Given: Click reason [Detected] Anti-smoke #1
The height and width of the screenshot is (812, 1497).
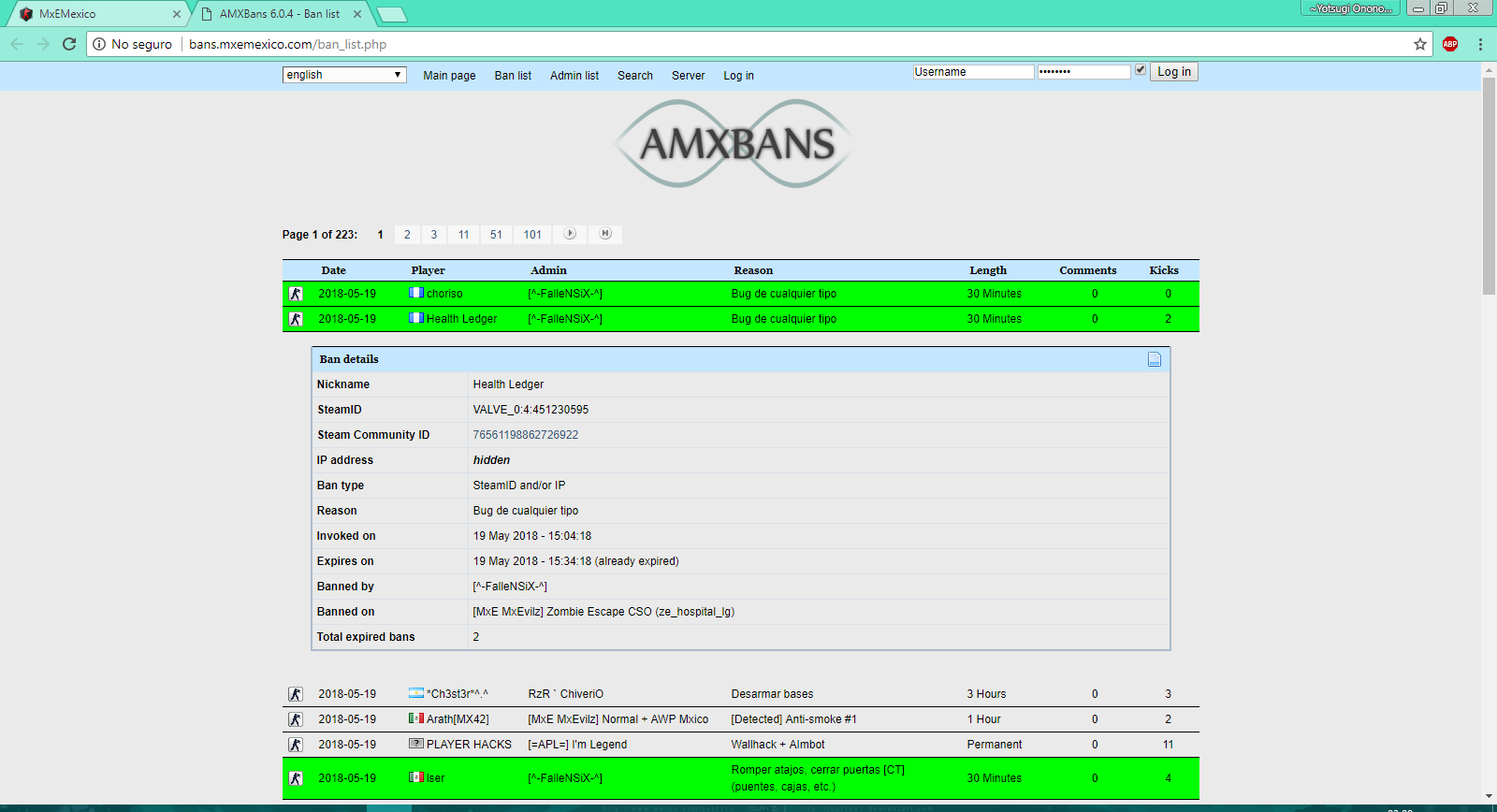Looking at the screenshot, I should pos(793,719).
